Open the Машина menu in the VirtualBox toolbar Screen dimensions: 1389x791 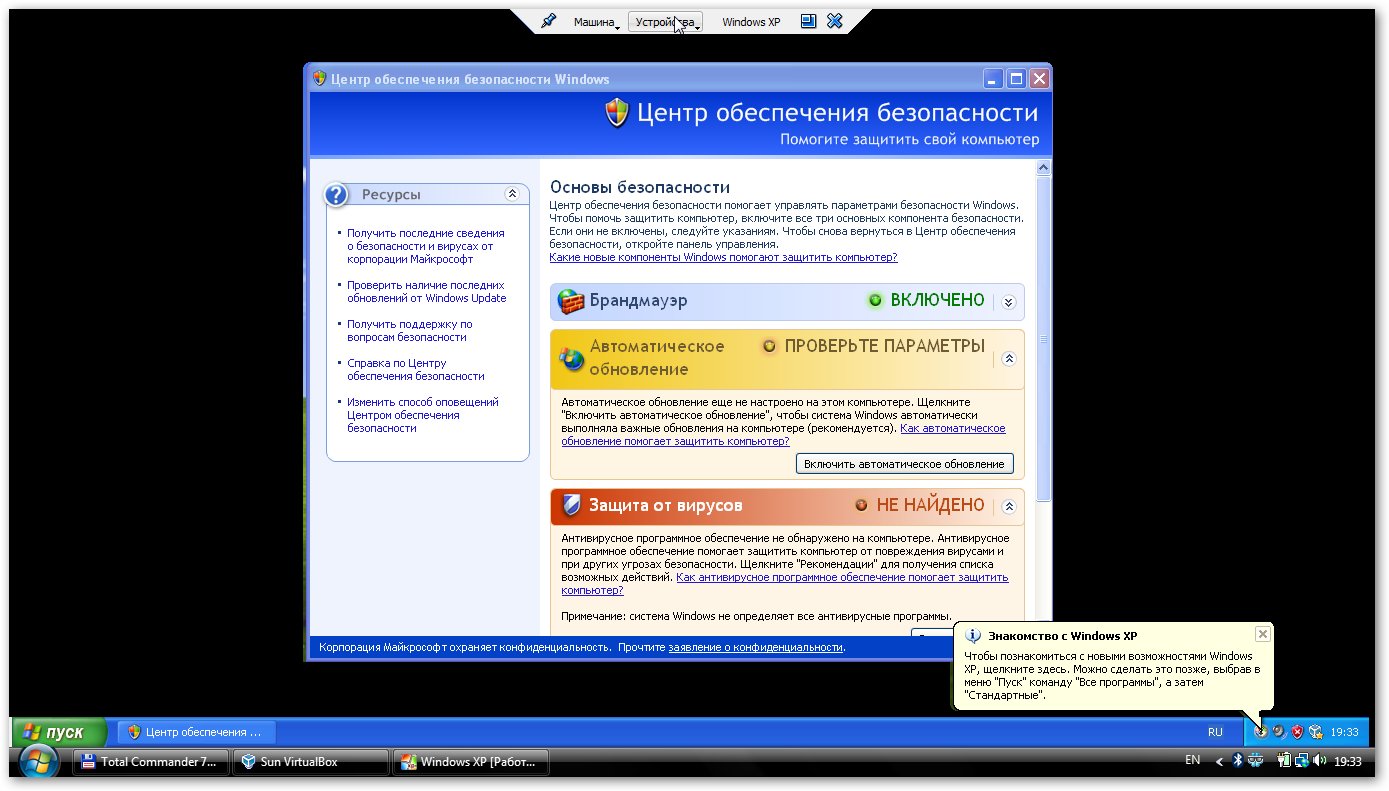click(597, 22)
